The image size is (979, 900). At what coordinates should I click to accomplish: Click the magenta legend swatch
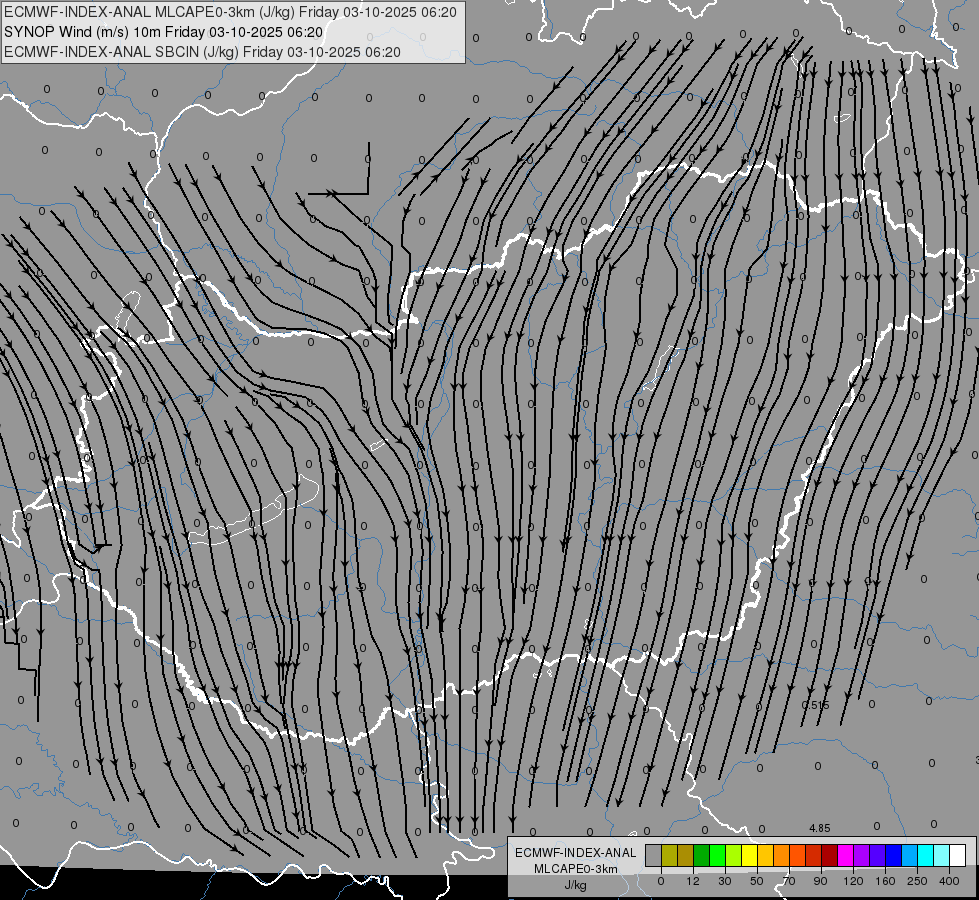(846, 855)
